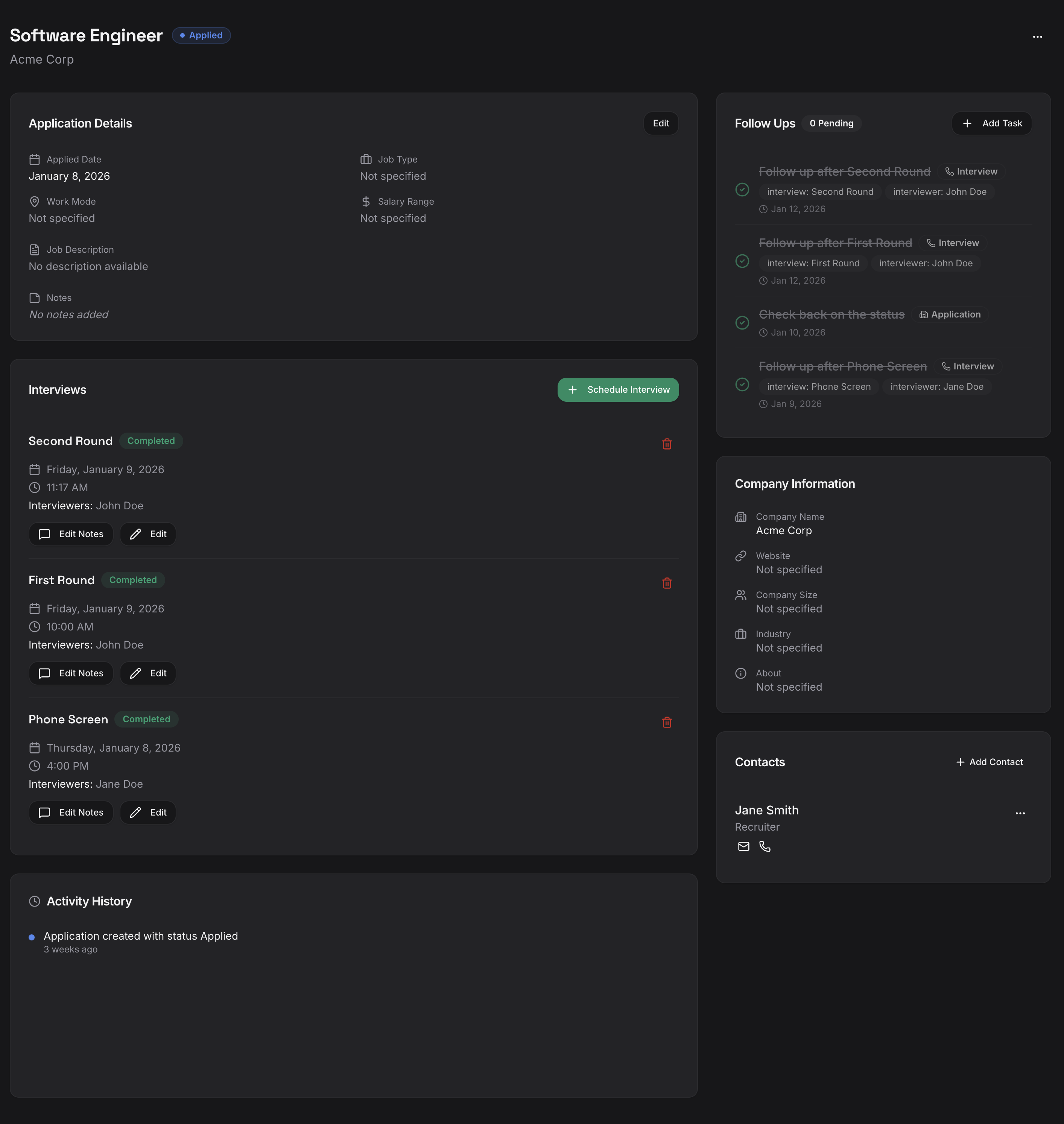
Task: Add a contact for Acme Corp
Action: pyautogui.click(x=989, y=762)
